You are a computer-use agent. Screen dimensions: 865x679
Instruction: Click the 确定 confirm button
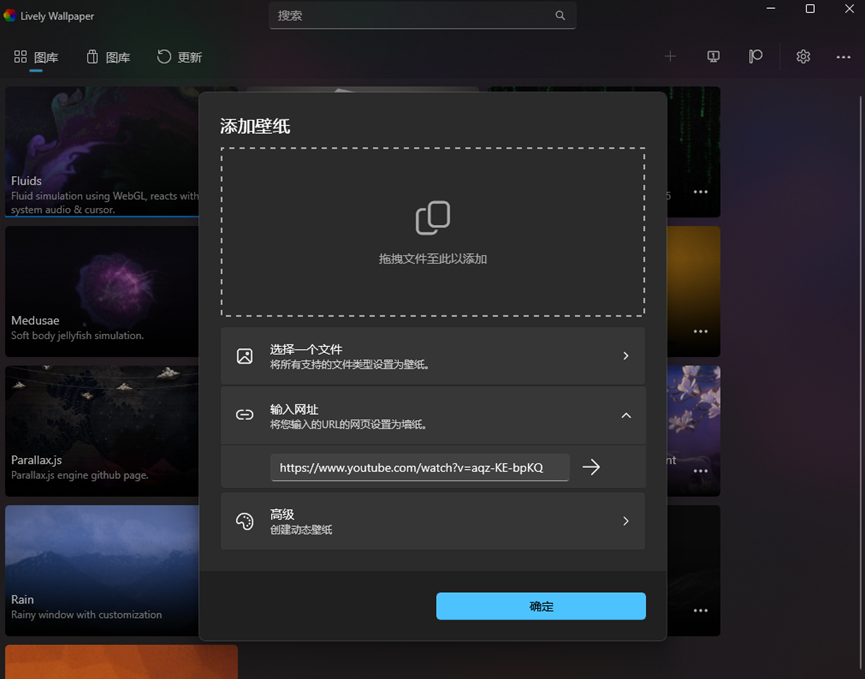(x=540, y=606)
